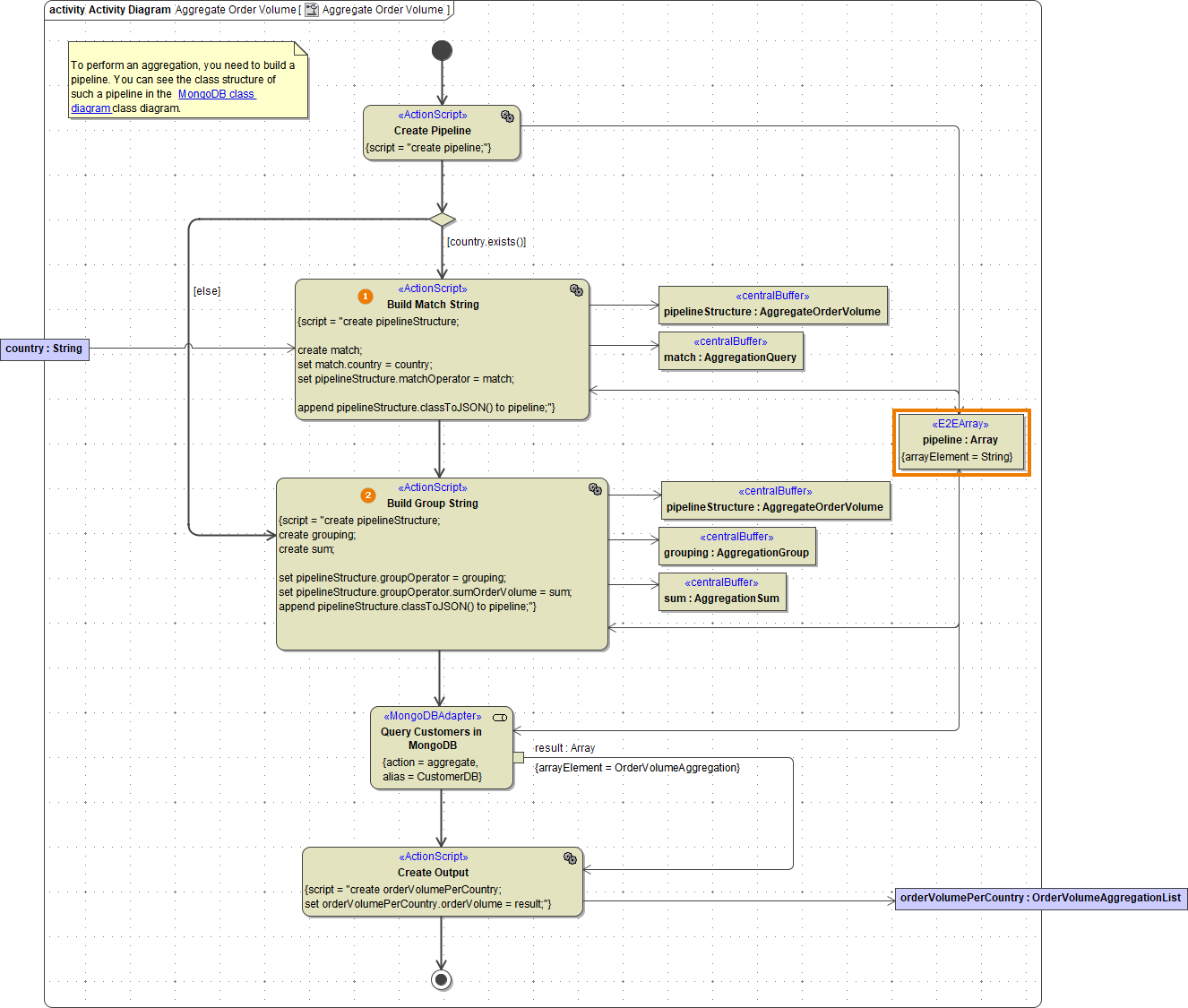Select the gears icon on Create Output

pos(571,857)
